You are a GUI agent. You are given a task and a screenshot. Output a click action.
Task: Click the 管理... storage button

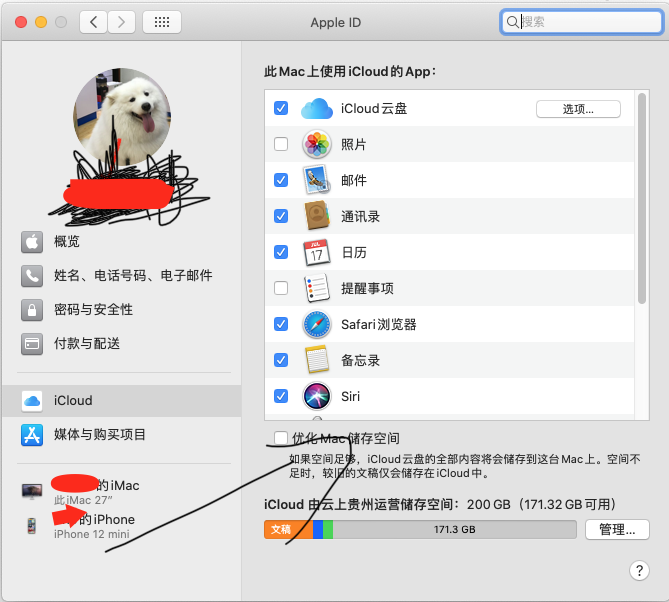click(617, 529)
